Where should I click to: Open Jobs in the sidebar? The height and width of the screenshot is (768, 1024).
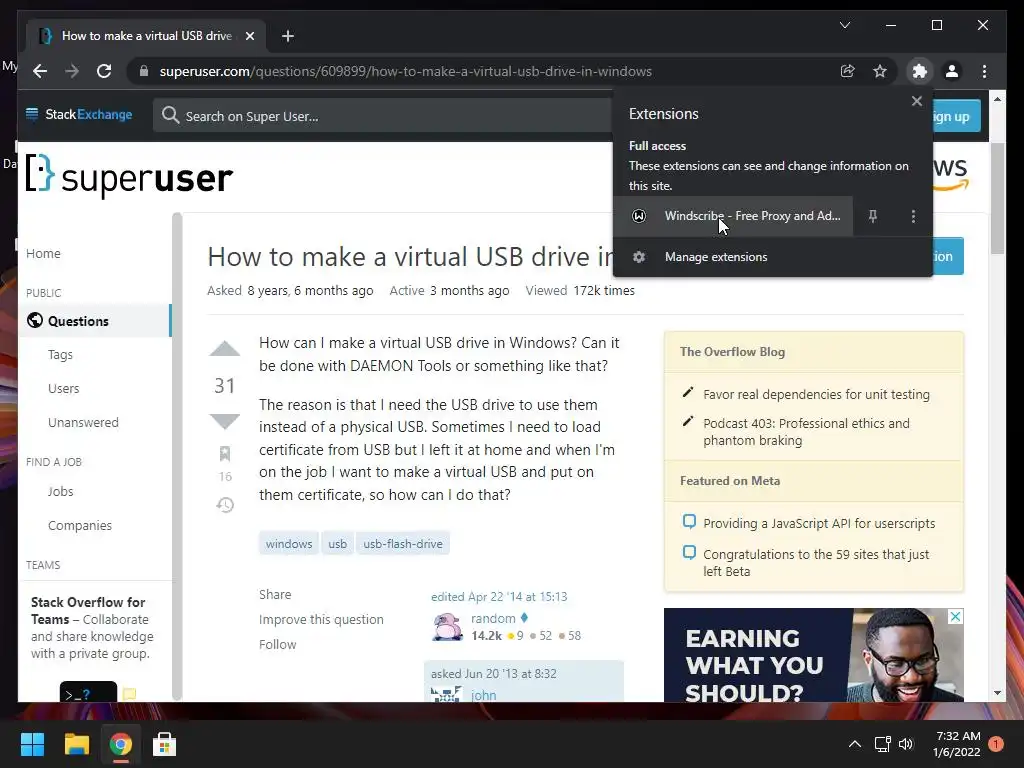pos(60,491)
